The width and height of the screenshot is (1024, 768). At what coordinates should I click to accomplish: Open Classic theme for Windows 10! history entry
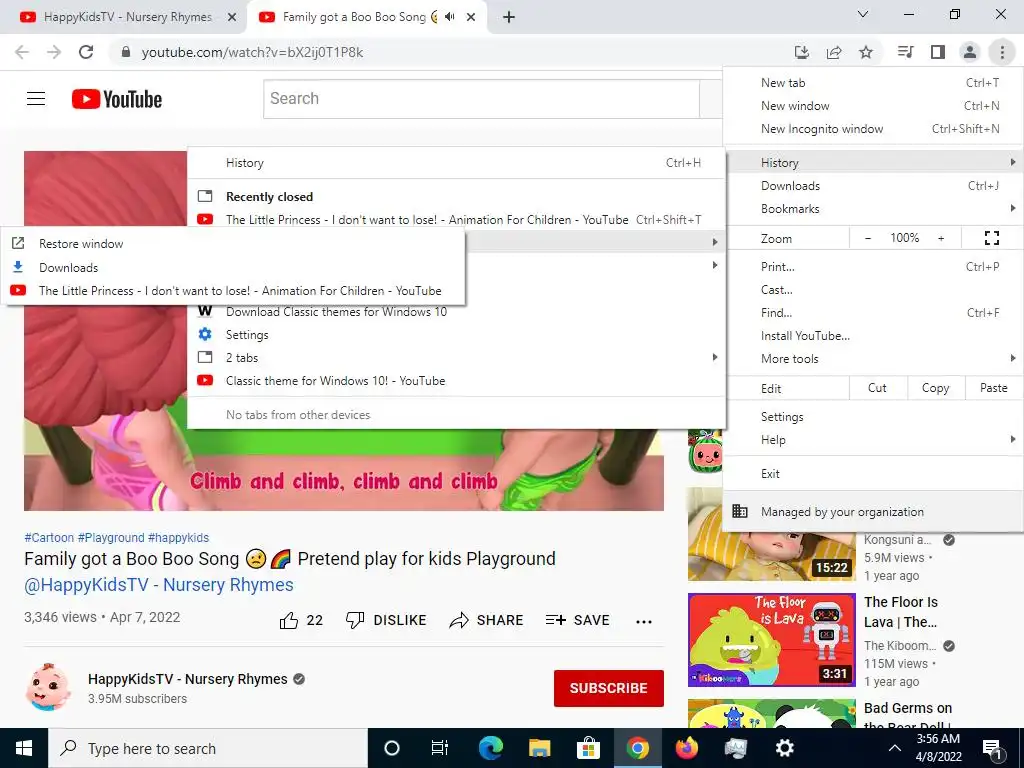click(456, 381)
